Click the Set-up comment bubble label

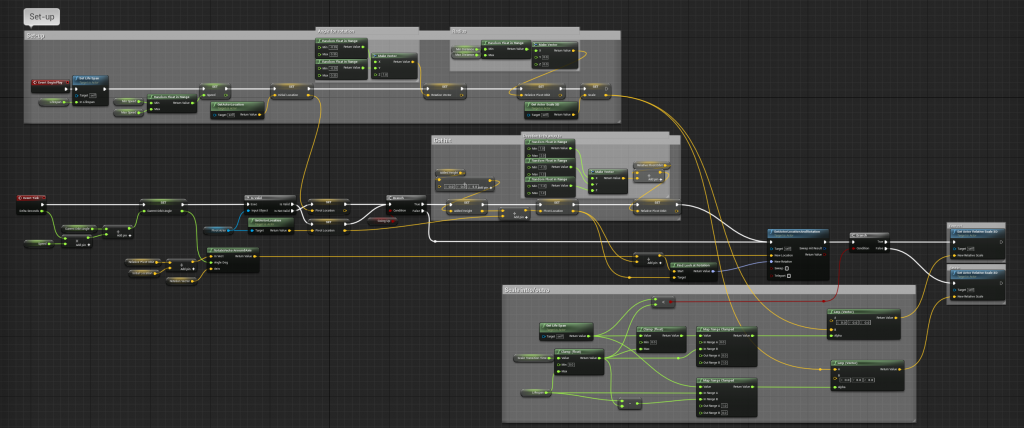click(x=43, y=16)
